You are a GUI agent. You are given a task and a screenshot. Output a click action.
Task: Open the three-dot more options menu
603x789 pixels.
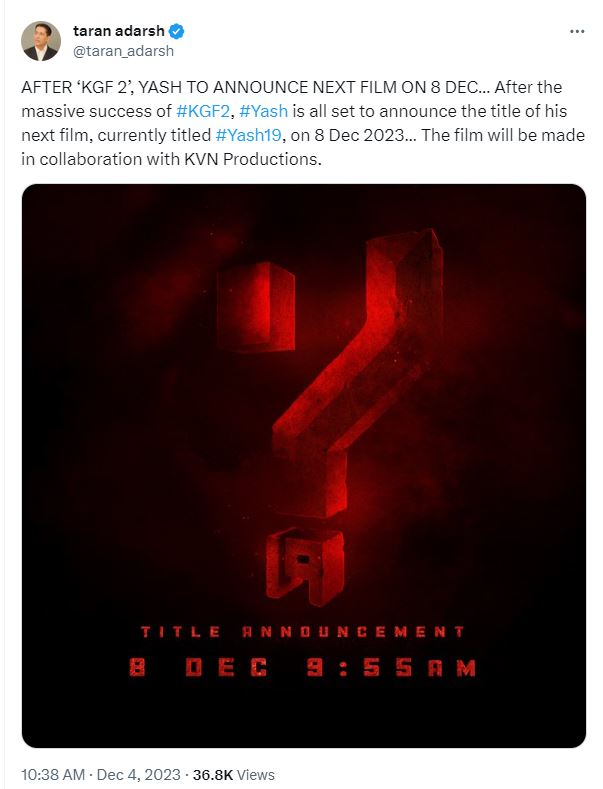(x=576, y=31)
